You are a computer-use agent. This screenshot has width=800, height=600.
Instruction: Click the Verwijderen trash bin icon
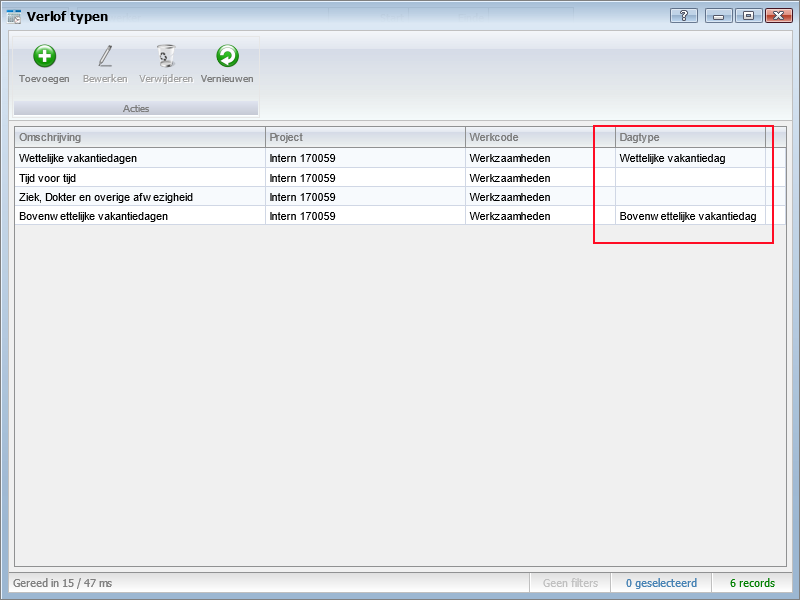[166, 57]
